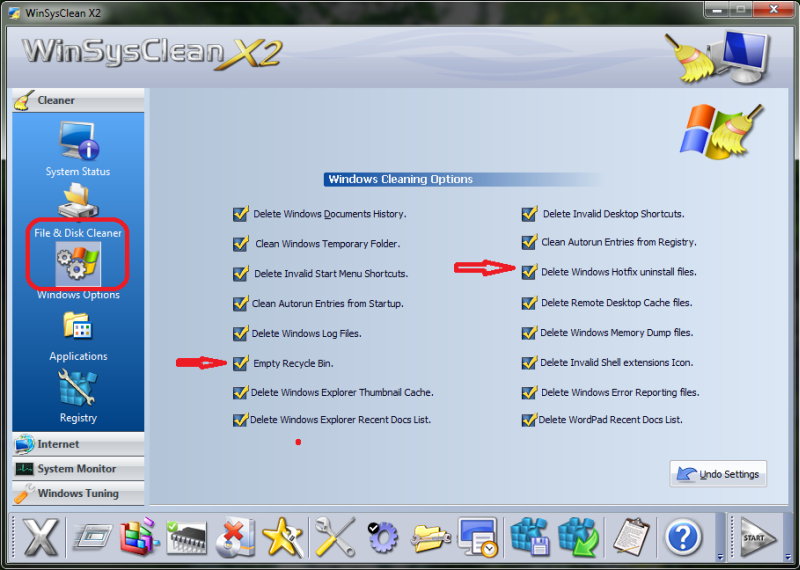The width and height of the screenshot is (800, 570).
Task: Open the blue question mark help icon
Action: coord(683,537)
